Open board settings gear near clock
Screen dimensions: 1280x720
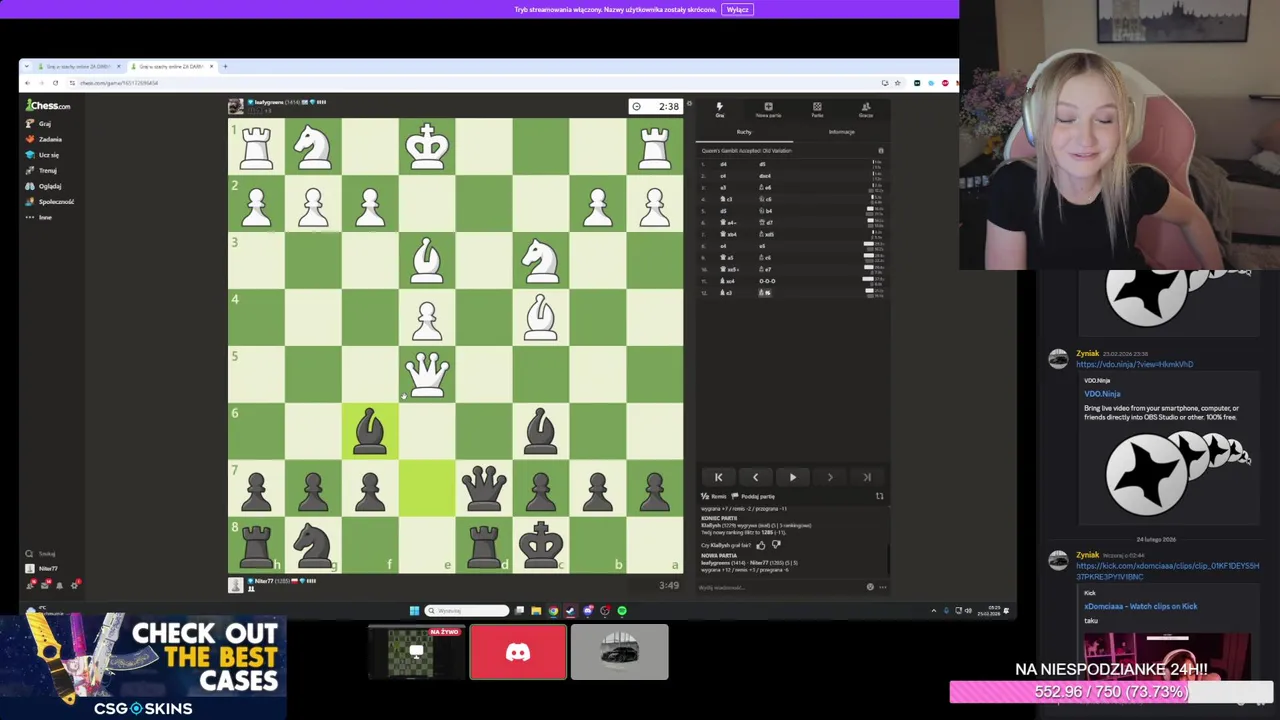point(689,104)
